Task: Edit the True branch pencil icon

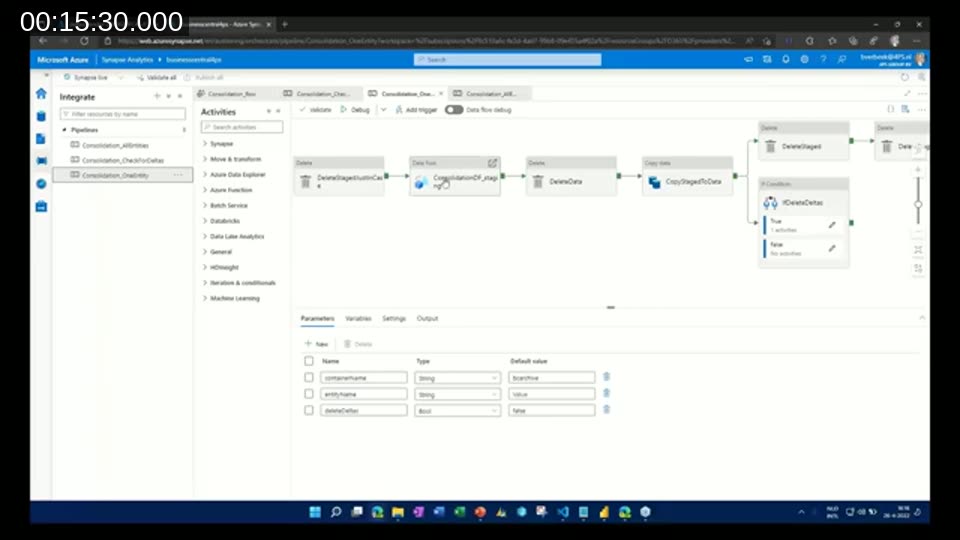Action: [x=832, y=225]
